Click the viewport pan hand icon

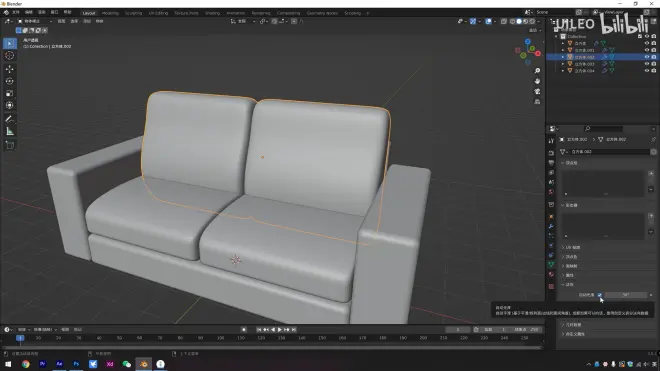click(537, 81)
